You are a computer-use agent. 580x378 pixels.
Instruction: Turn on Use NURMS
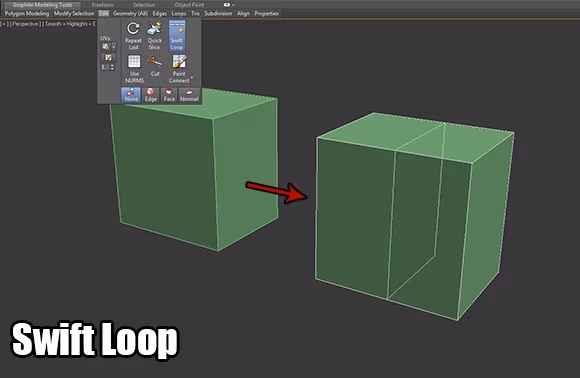point(134,69)
